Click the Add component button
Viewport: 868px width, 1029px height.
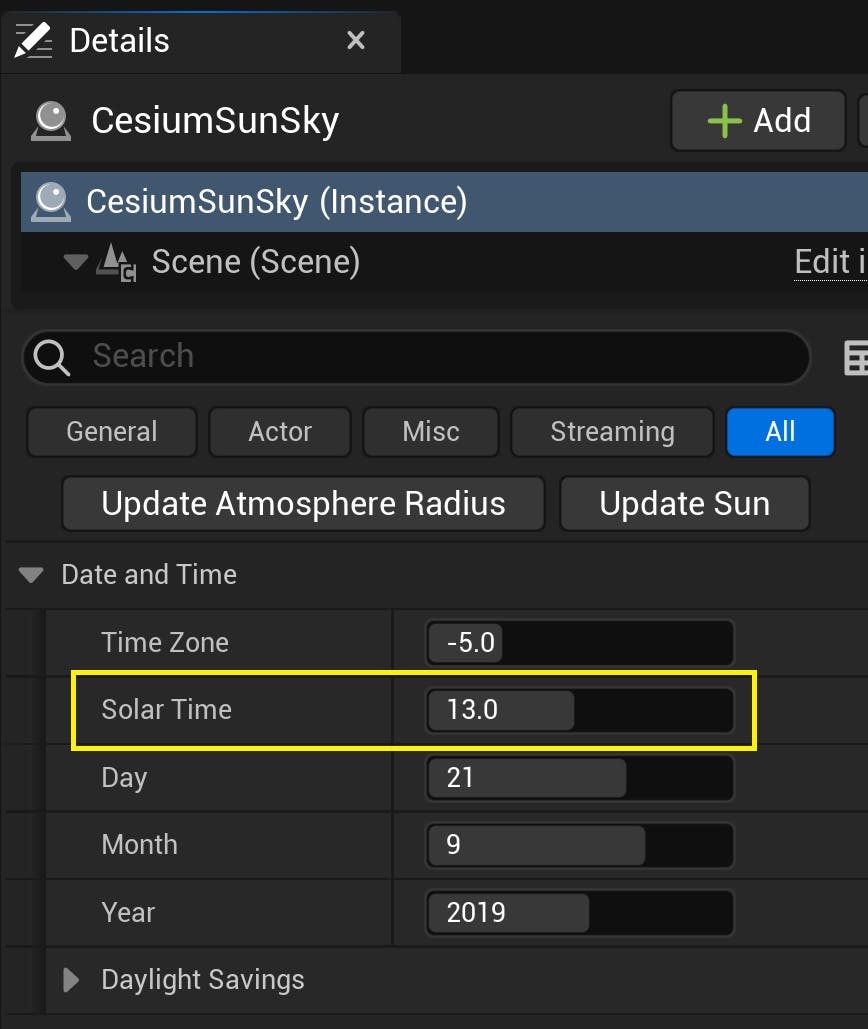click(x=758, y=121)
